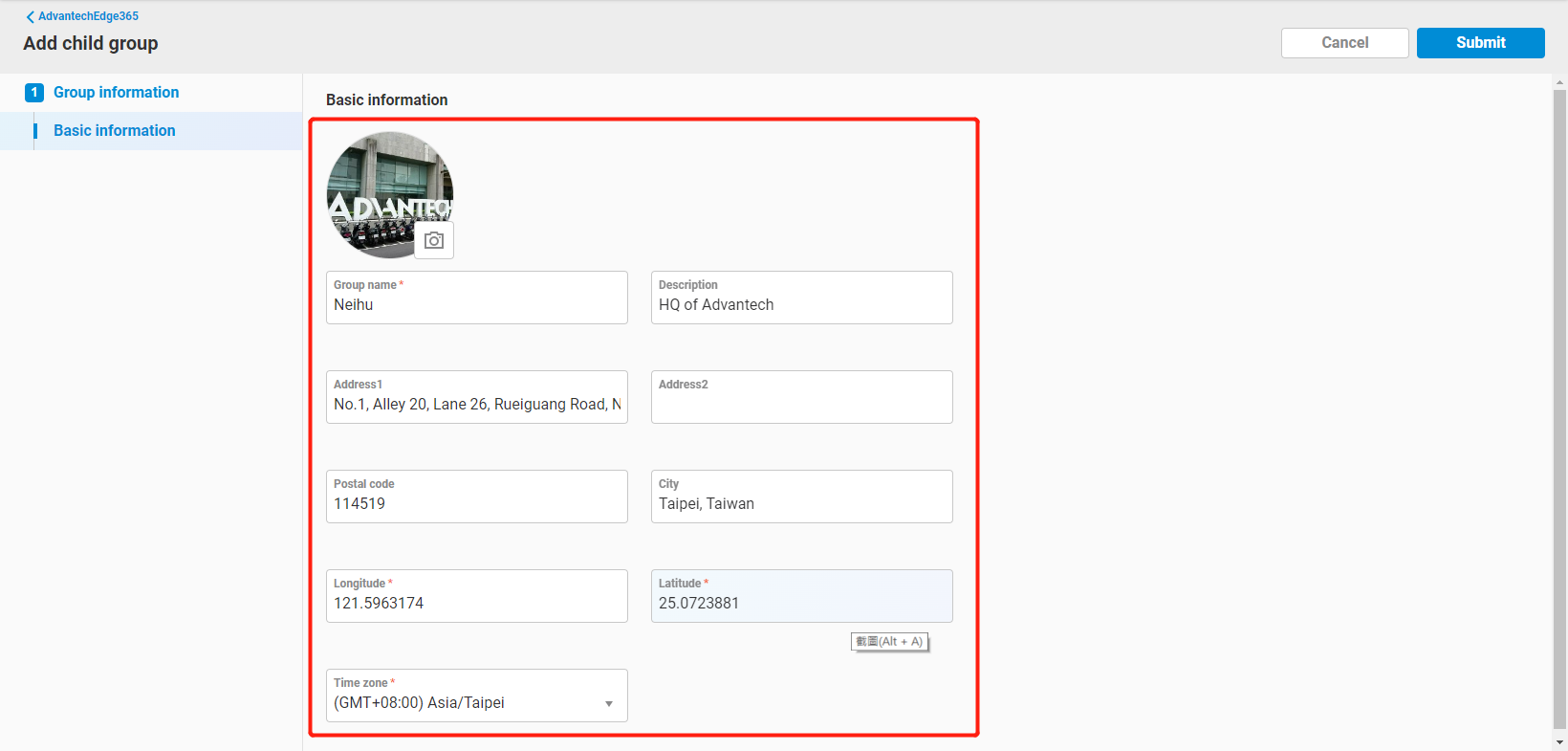
Task: Select Group information step in sidebar
Action: (116, 93)
